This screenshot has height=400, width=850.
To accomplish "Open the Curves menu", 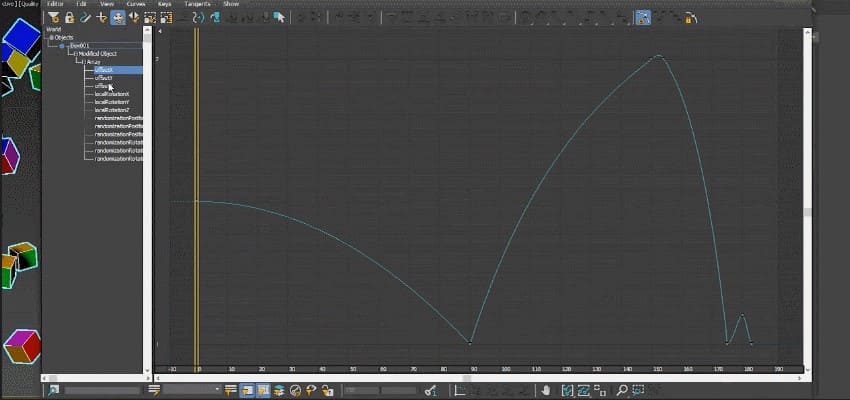I will [x=135, y=4].
